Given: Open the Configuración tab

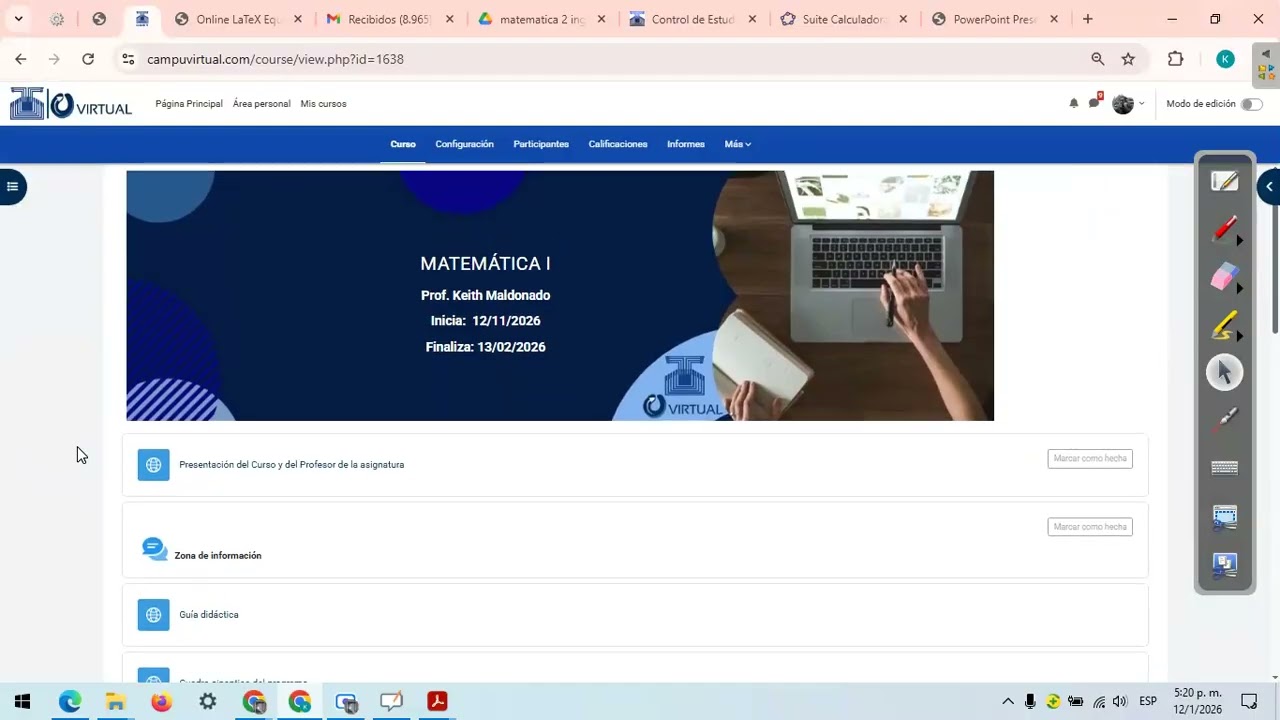Looking at the screenshot, I should coord(464,144).
